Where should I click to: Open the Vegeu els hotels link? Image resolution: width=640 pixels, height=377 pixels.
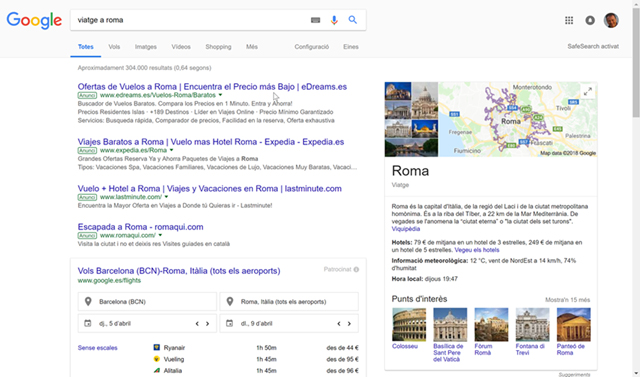tap(477, 250)
